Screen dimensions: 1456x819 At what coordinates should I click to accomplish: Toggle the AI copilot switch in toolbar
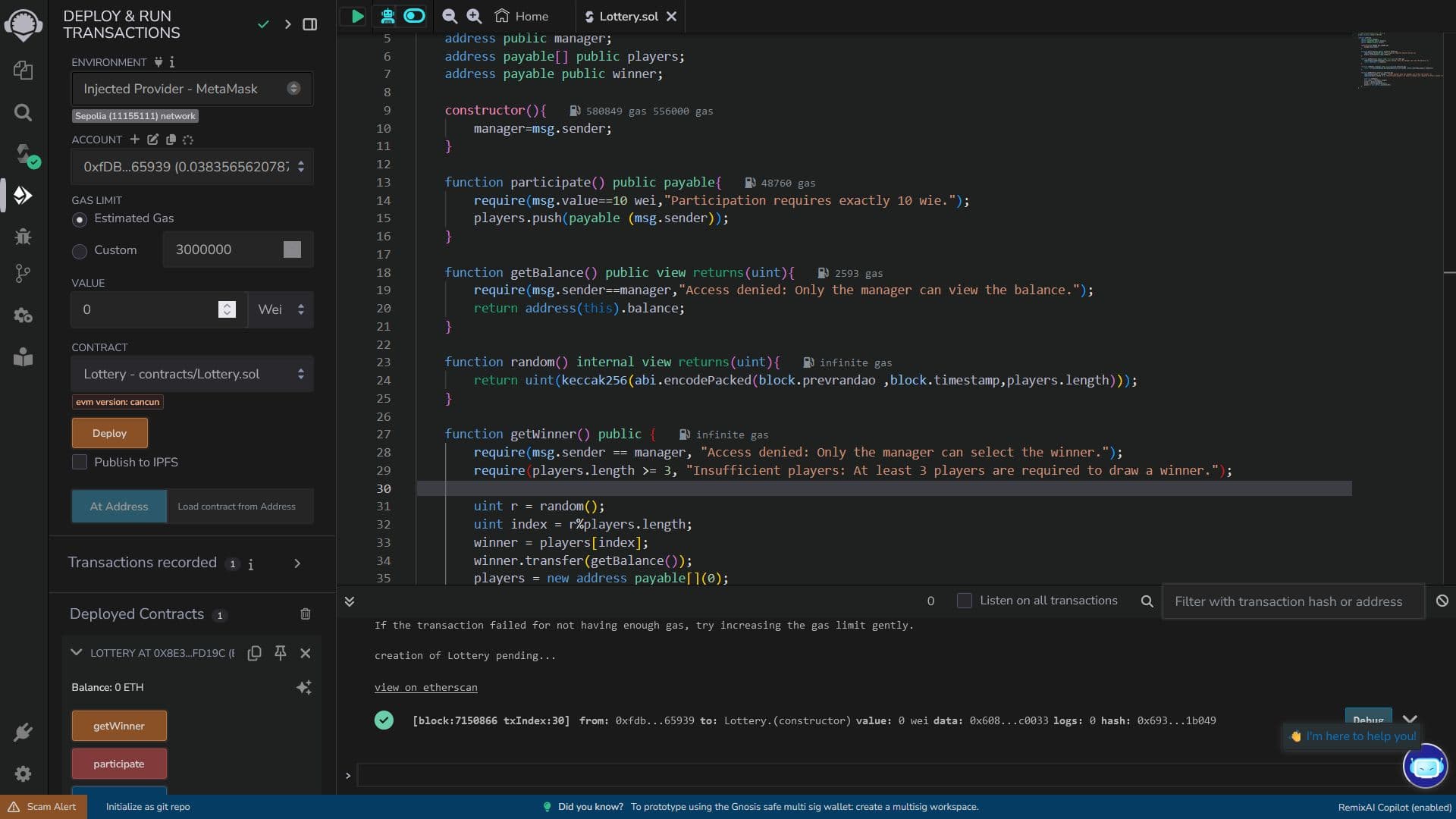click(x=414, y=16)
